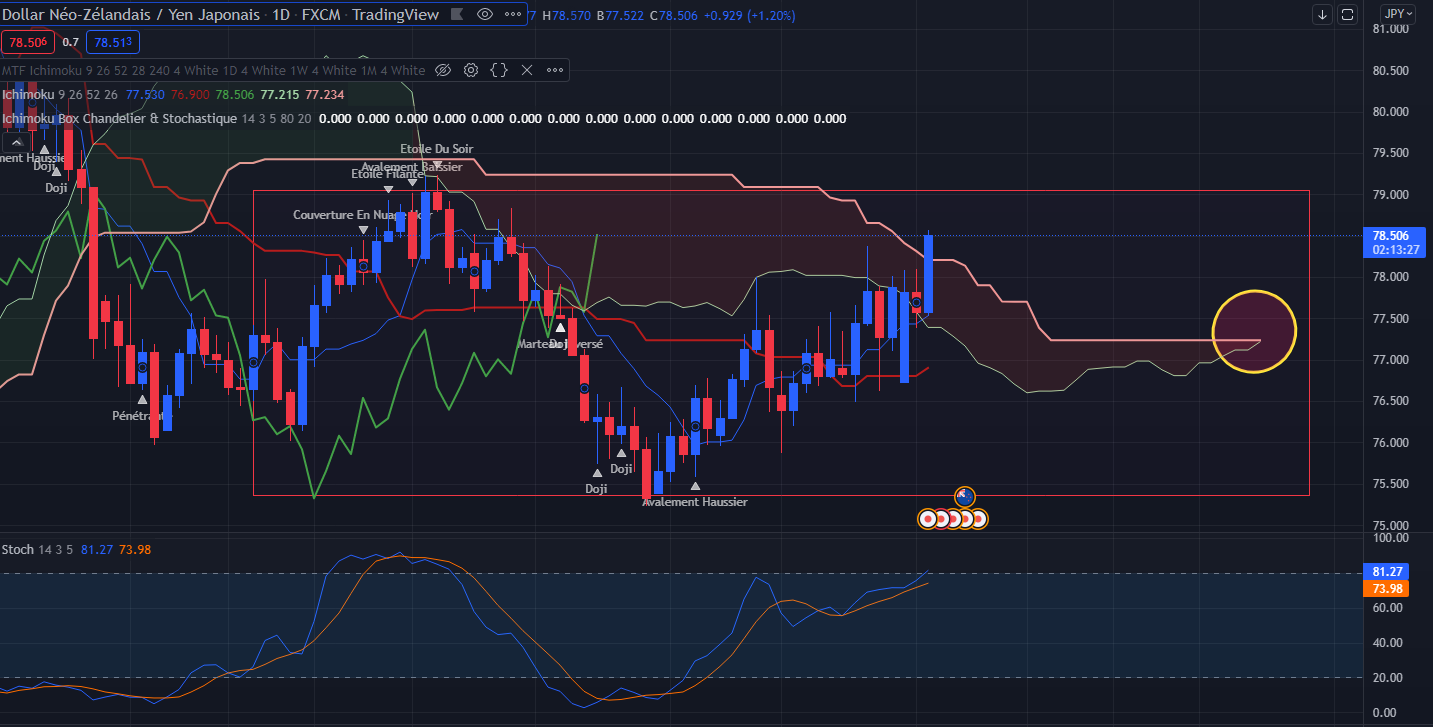Click the Etoile Du Soir pattern label
Screen dimensions: 1433x727
(x=437, y=149)
